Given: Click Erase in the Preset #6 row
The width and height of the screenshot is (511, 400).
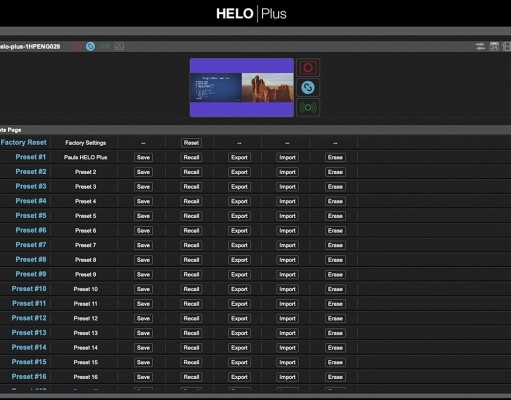Looking at the screenshot, I should point(335,231).
